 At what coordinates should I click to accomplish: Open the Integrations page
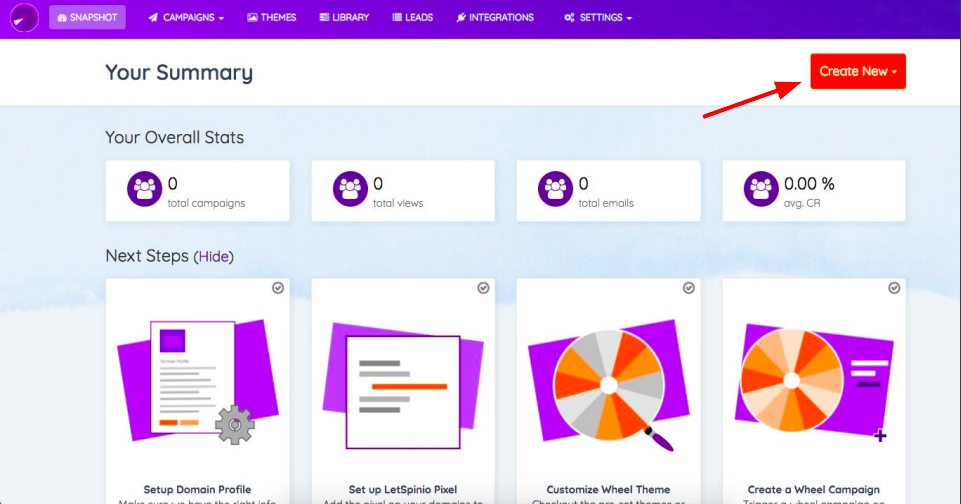[495, 18]
